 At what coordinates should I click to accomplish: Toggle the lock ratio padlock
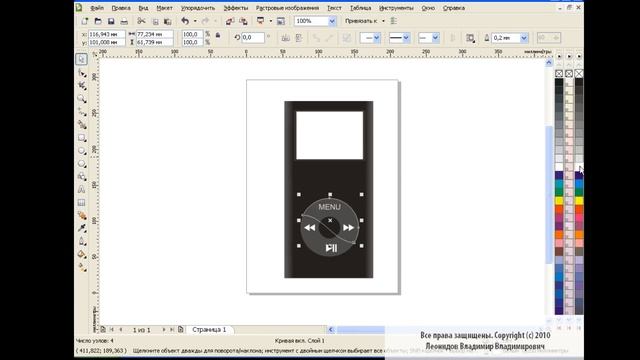(218, 36)
